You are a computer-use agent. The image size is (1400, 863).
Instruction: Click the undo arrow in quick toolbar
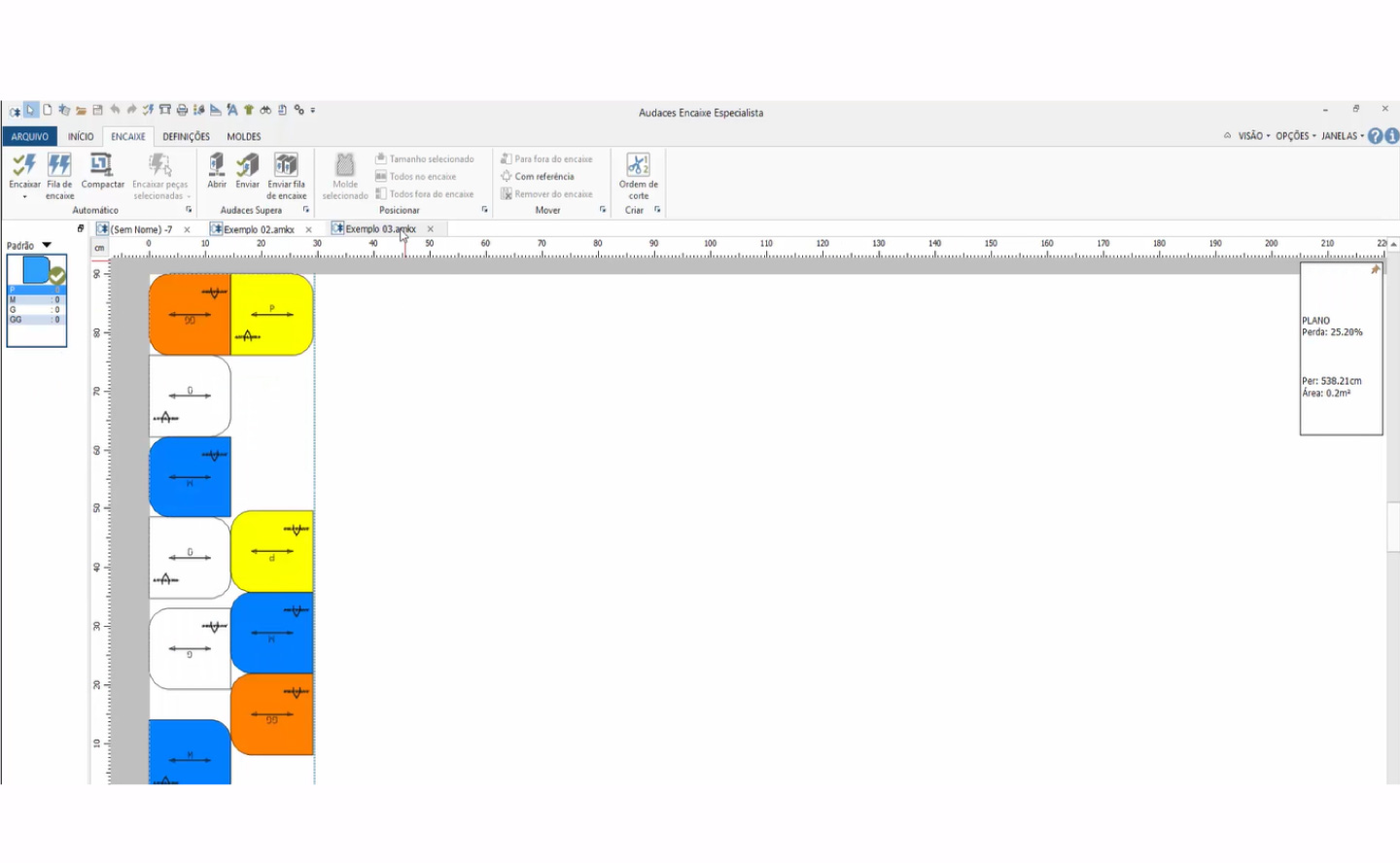pyautogui.click(x=115, y=110)
